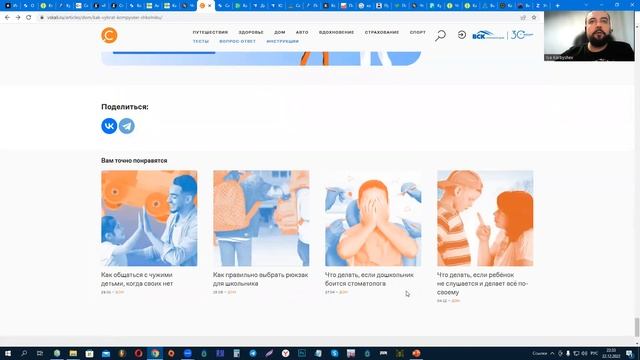Close the active browser tab
The width and height of the screenshot is (640, 360).
coord(210,6)
